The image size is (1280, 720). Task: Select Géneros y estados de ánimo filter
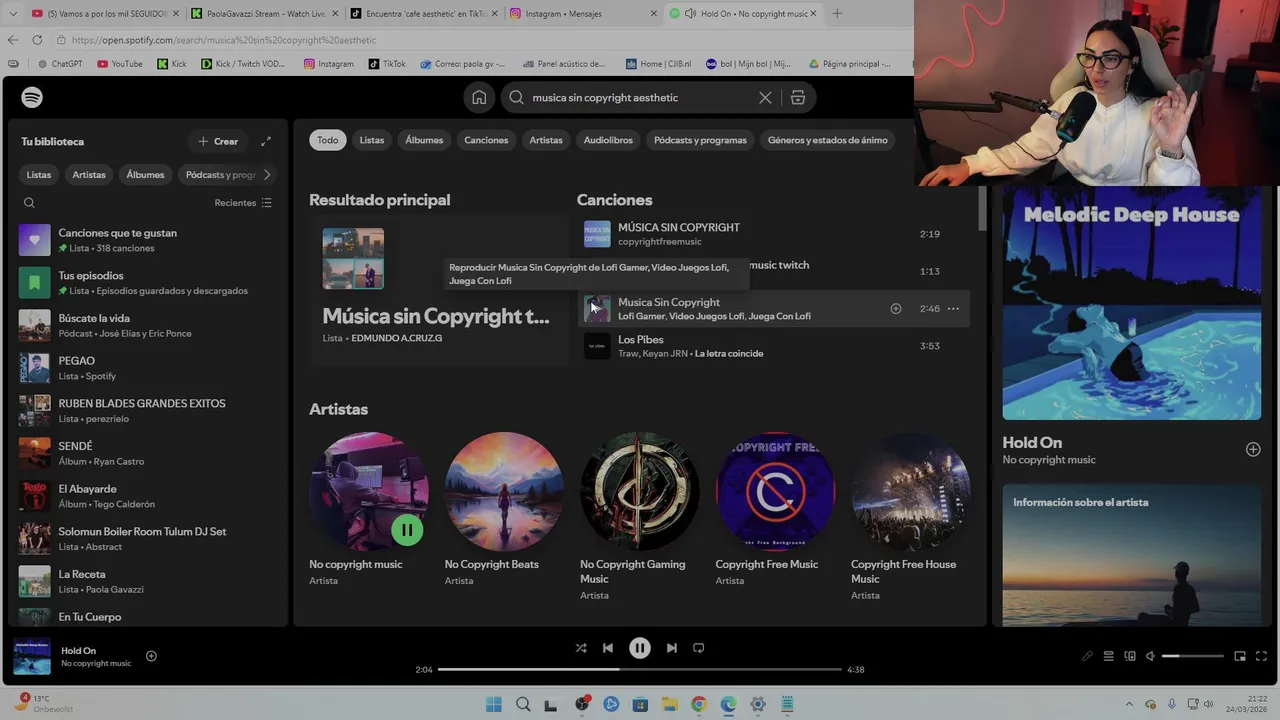tap(827, 140)
